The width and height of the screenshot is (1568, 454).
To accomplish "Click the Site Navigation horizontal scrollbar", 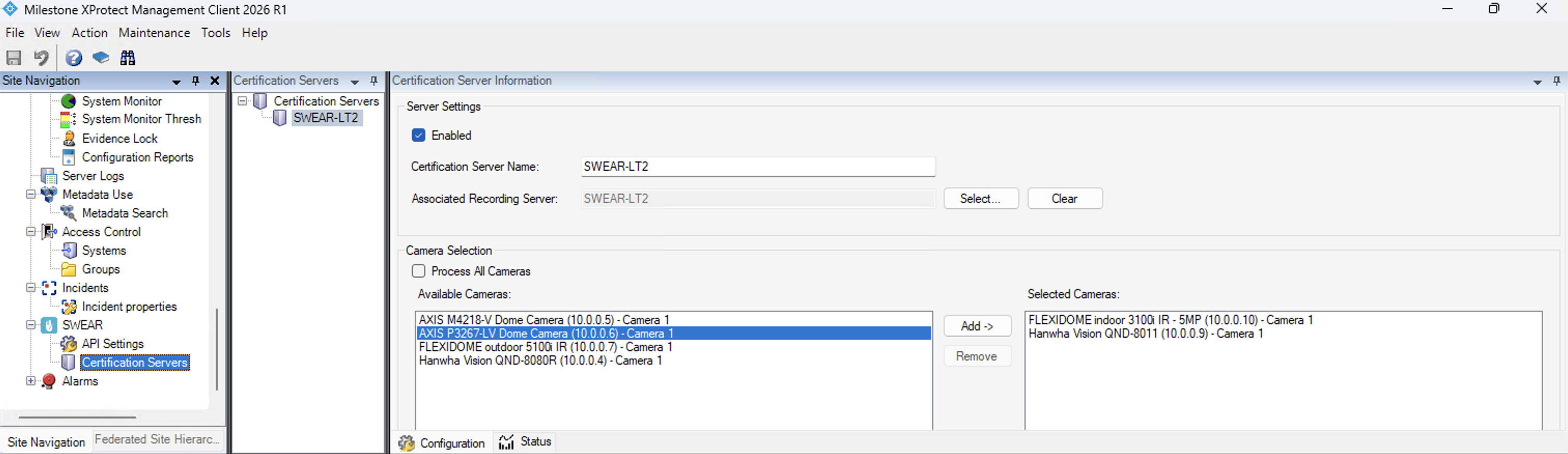I will coord(77,418).
